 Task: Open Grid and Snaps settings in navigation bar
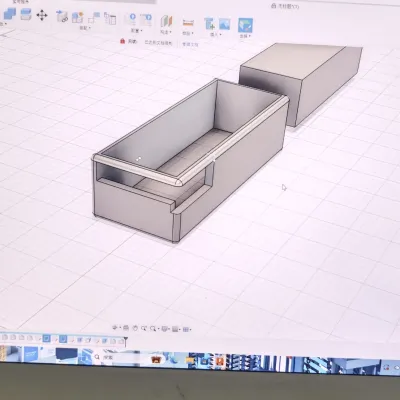(x=176, y=329)
